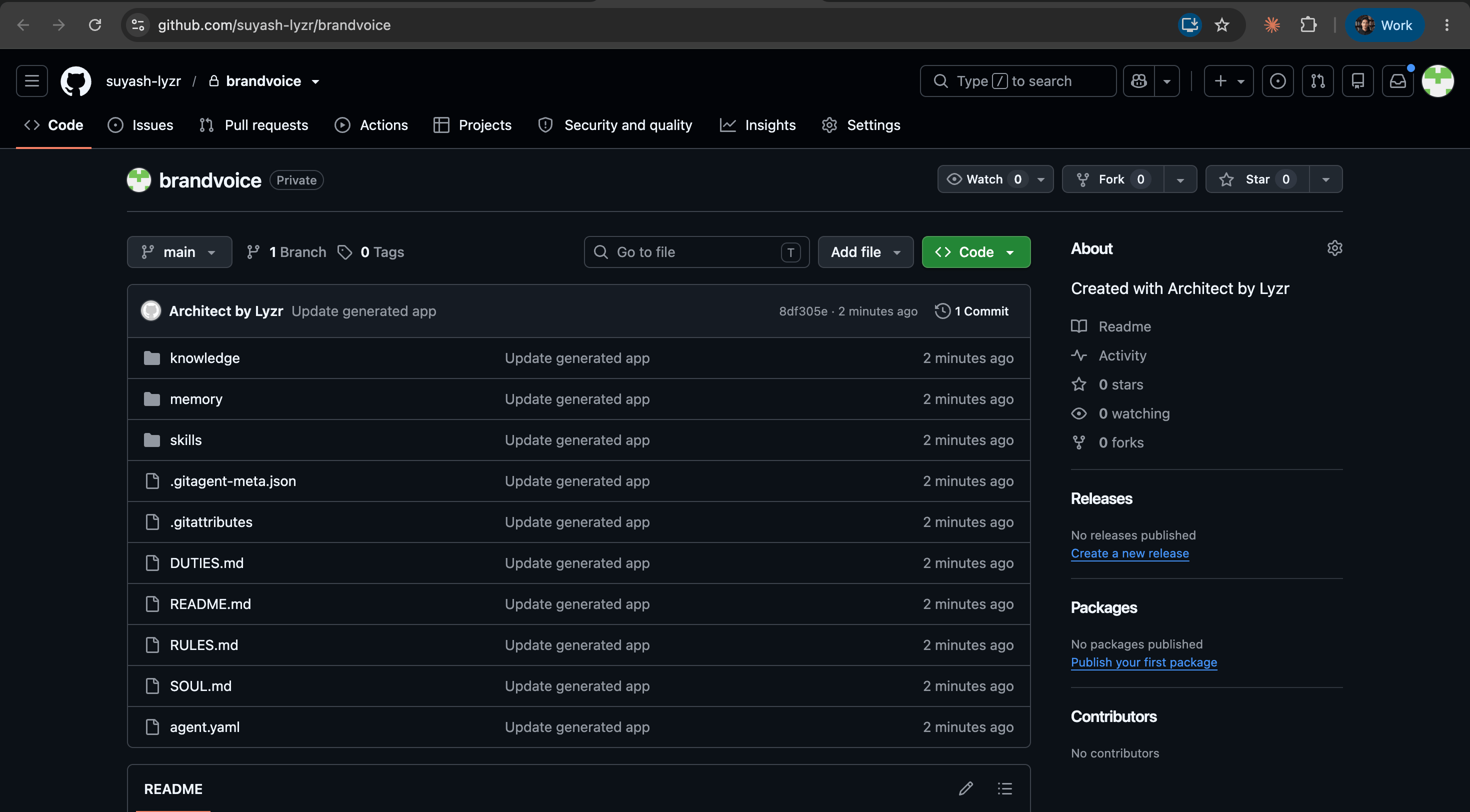Screen dimensions: 1470x812
Task: Open the DUTIES.md file
Action: (x=206, y=563)
